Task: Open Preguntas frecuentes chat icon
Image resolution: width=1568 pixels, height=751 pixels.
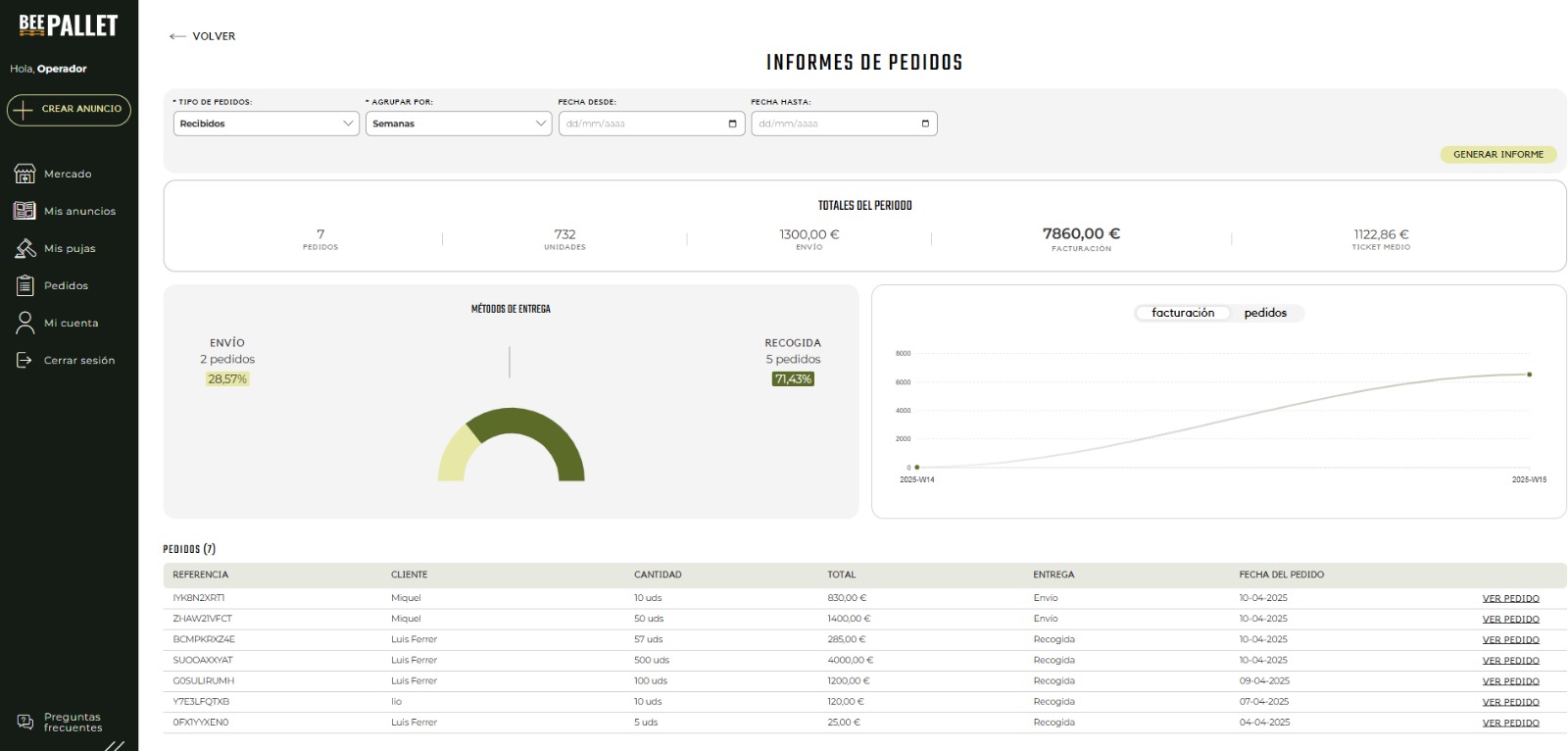Action: (x=24, y=723)
